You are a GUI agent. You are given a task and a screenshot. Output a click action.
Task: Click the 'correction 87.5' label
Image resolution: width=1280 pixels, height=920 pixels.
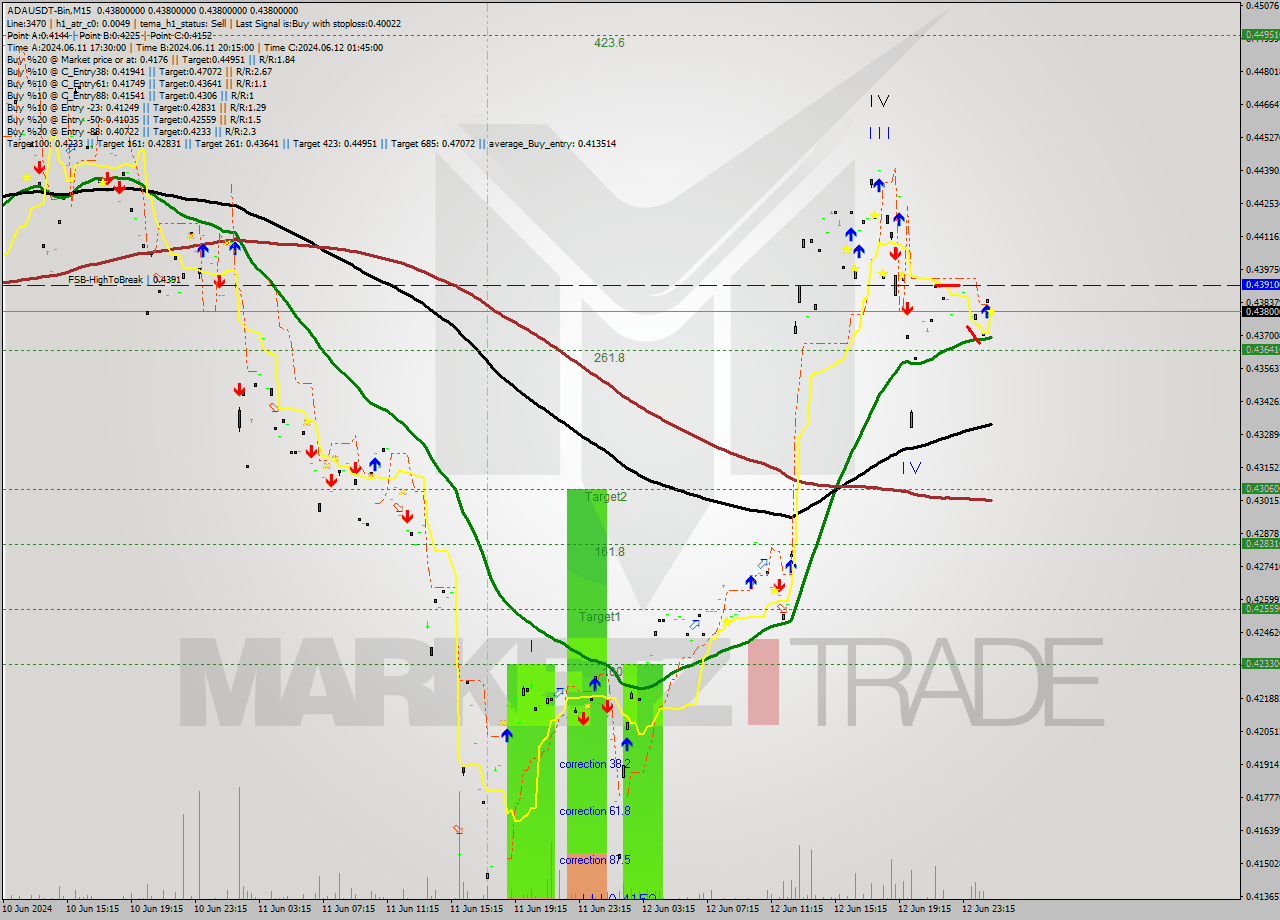click(x=595, y=860)
